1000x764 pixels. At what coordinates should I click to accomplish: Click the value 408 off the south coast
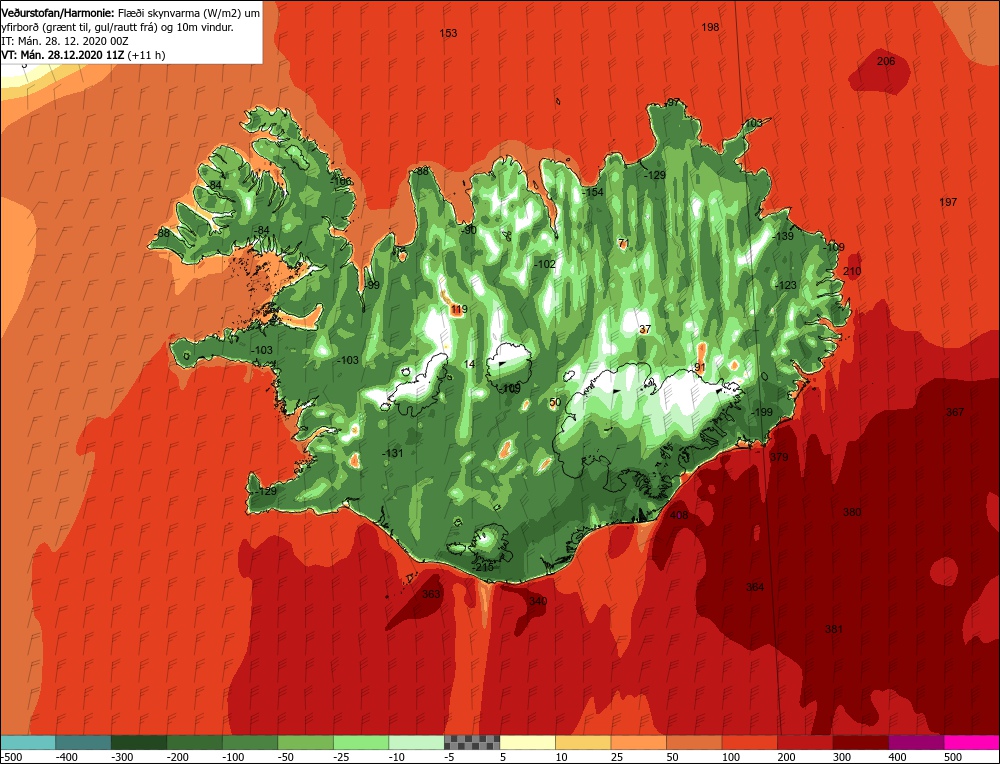679,515
